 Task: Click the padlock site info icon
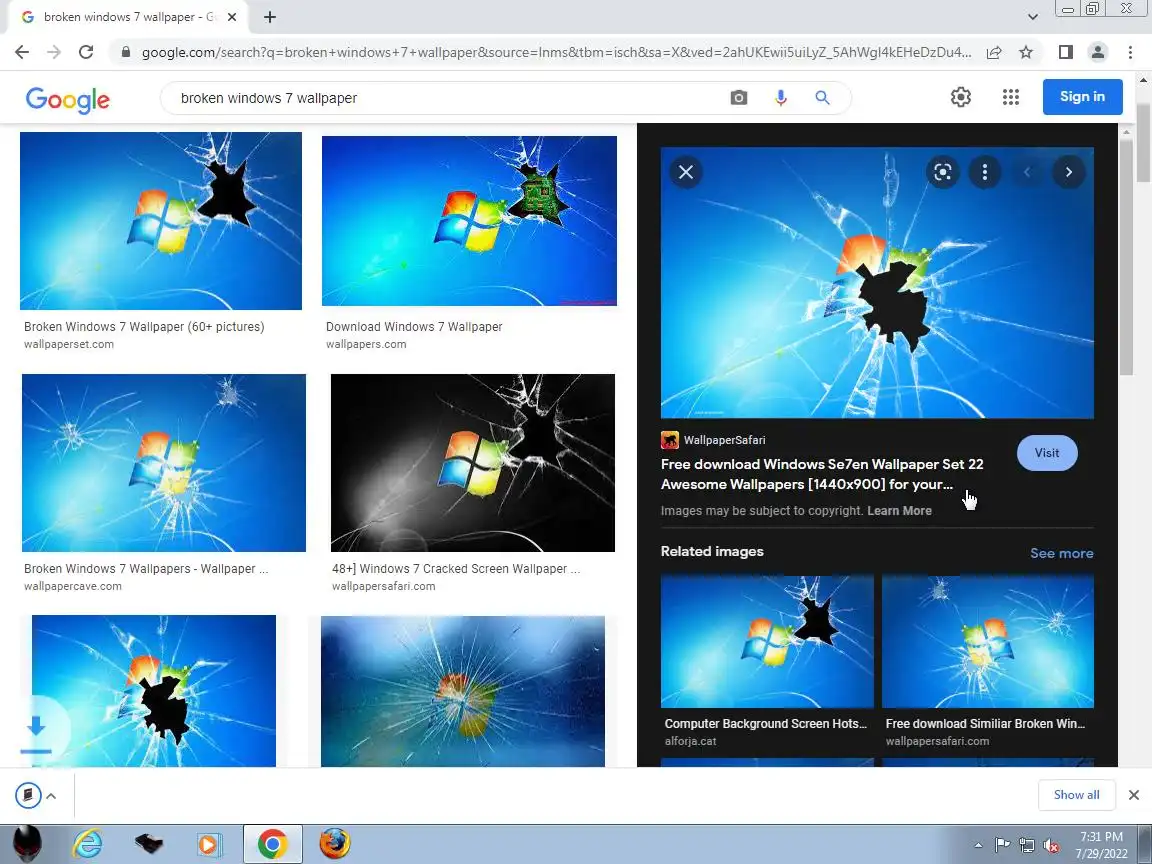coord(126,52)
